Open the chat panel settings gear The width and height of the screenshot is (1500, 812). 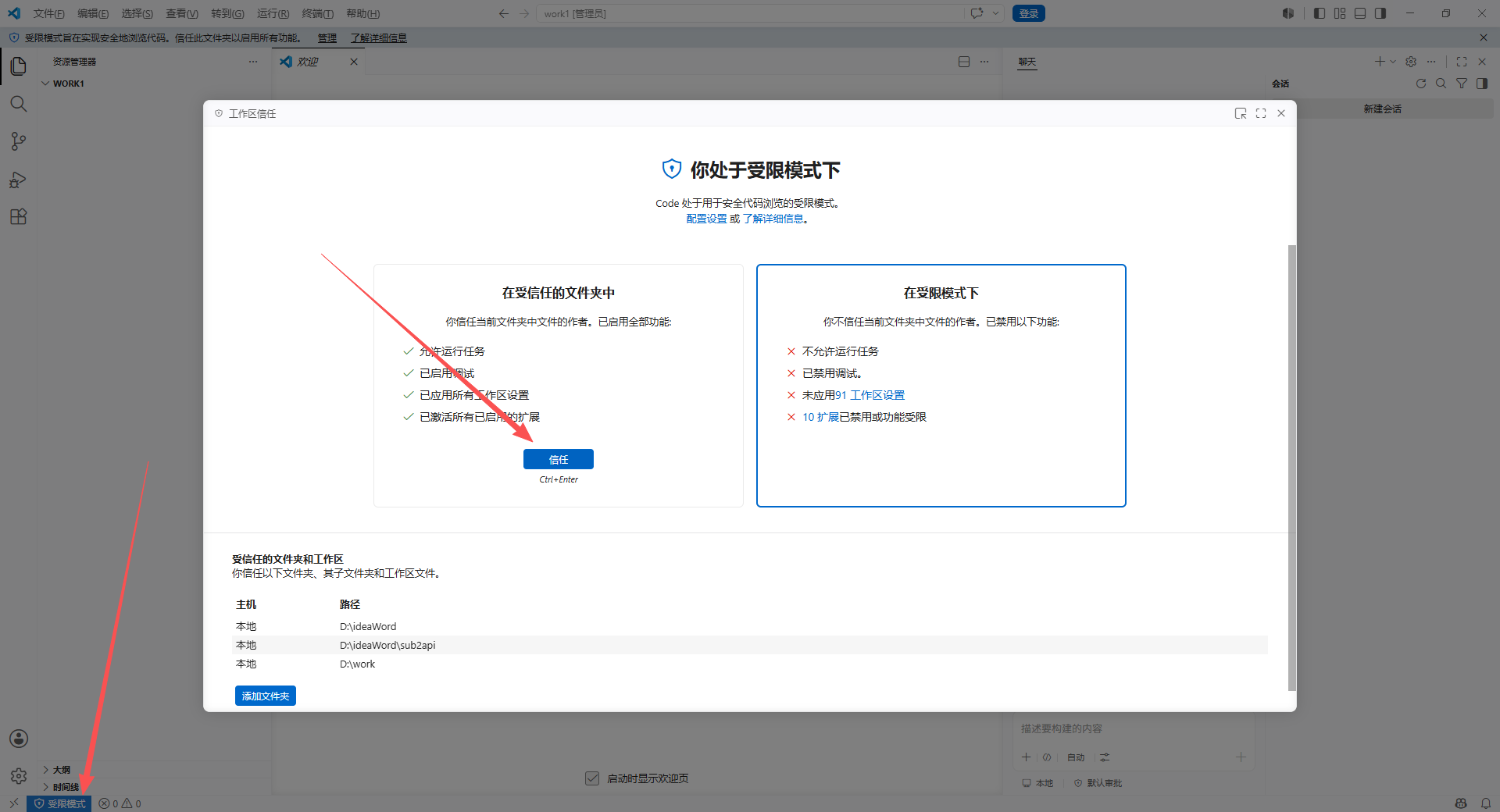[1411, 62]
